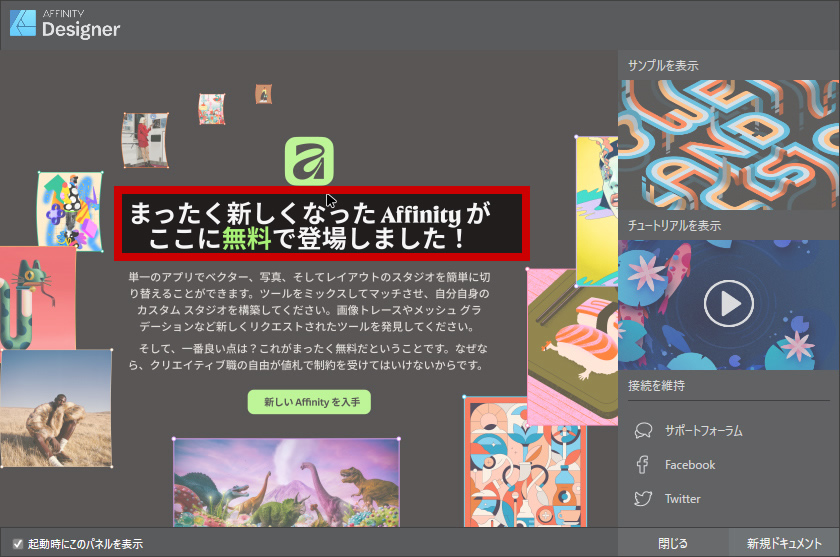Open the sample artwork thumbnail
This screenshot has height=557, width=840.
click(729, 145)
